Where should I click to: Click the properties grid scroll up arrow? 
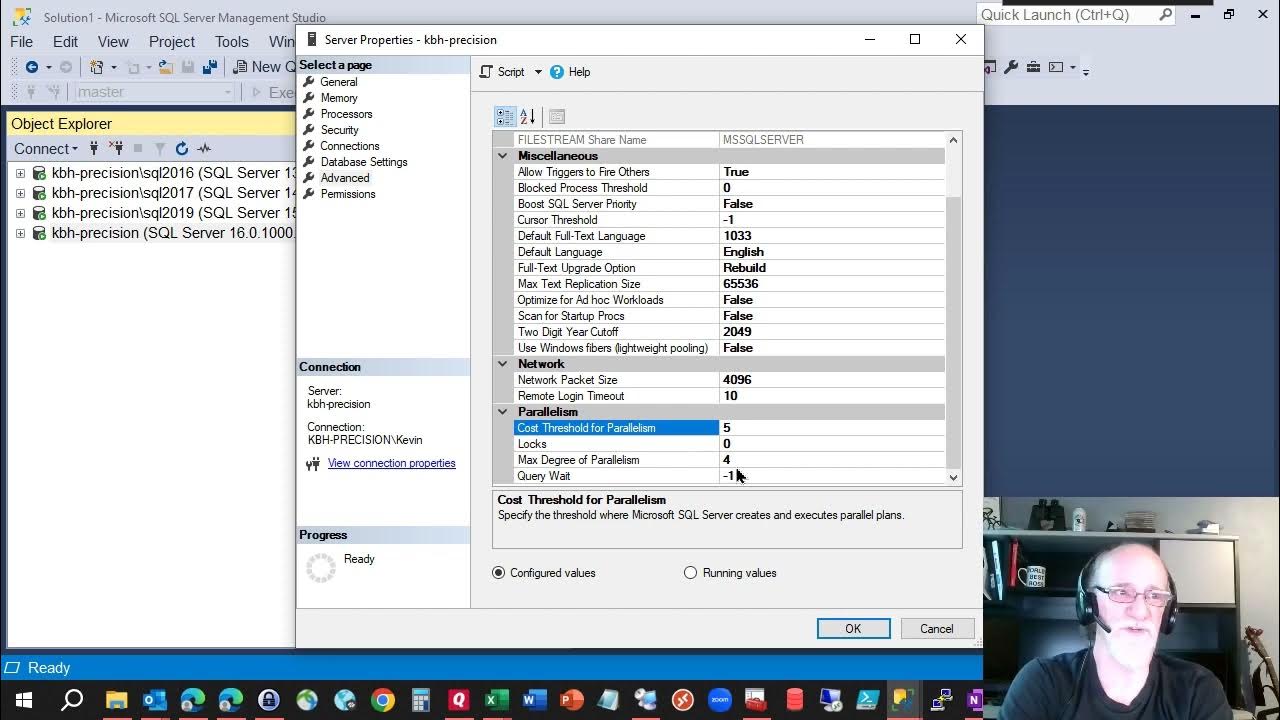953,140
